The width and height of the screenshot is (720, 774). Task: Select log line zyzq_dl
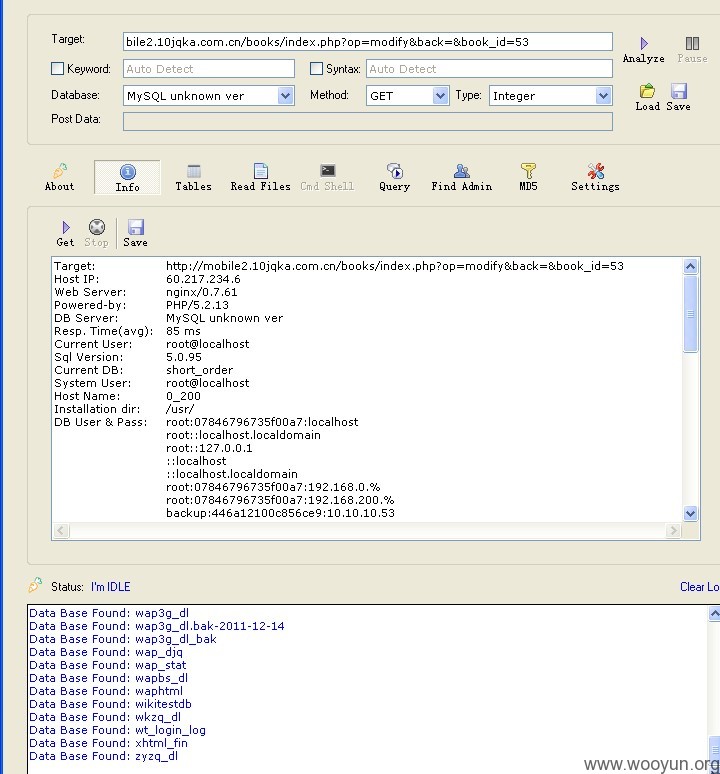pos(104,756)
